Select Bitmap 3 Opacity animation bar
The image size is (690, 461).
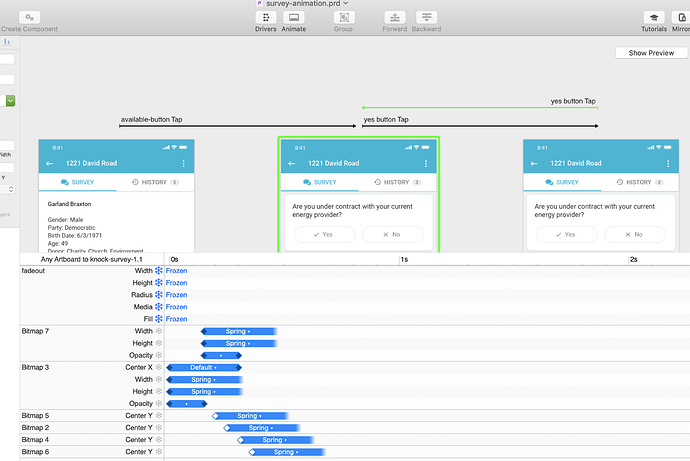tap(187, 404)
